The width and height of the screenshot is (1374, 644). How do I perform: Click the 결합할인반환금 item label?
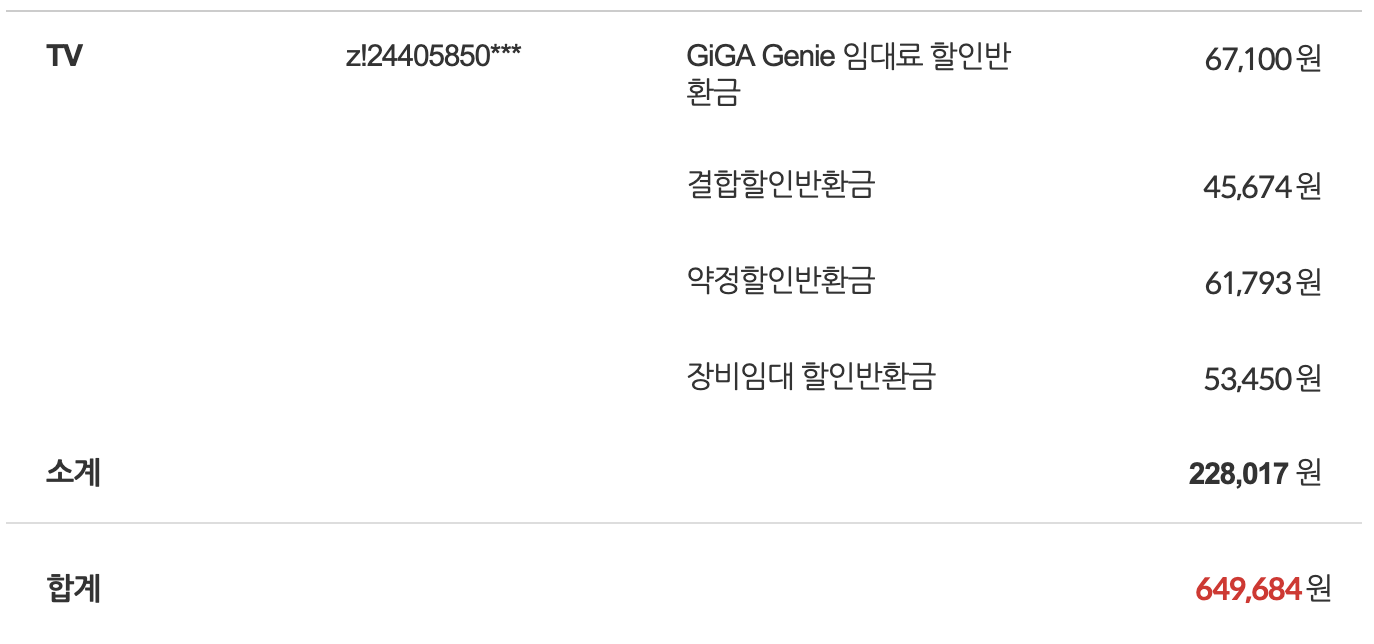(x=780, y=185)
